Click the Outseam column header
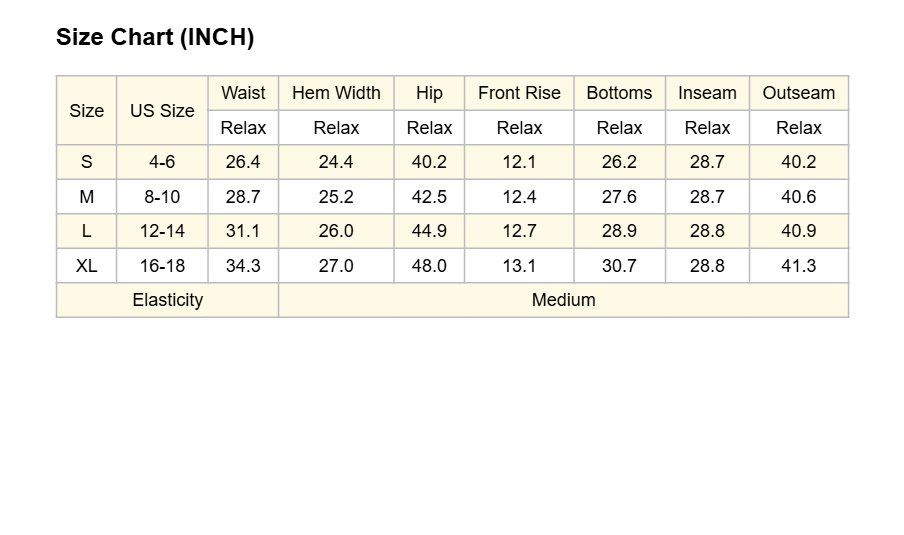 tap(798, 93)
